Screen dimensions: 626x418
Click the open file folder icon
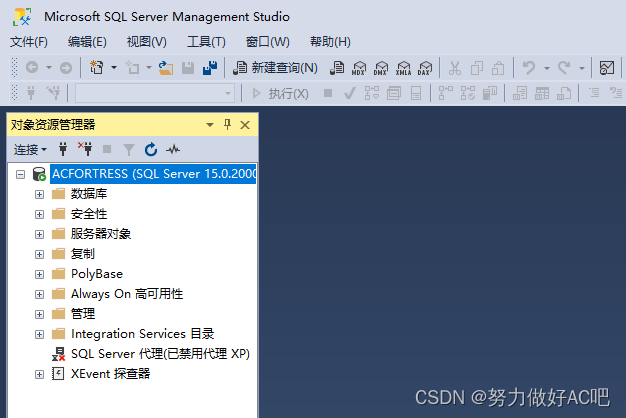point(166,68)
